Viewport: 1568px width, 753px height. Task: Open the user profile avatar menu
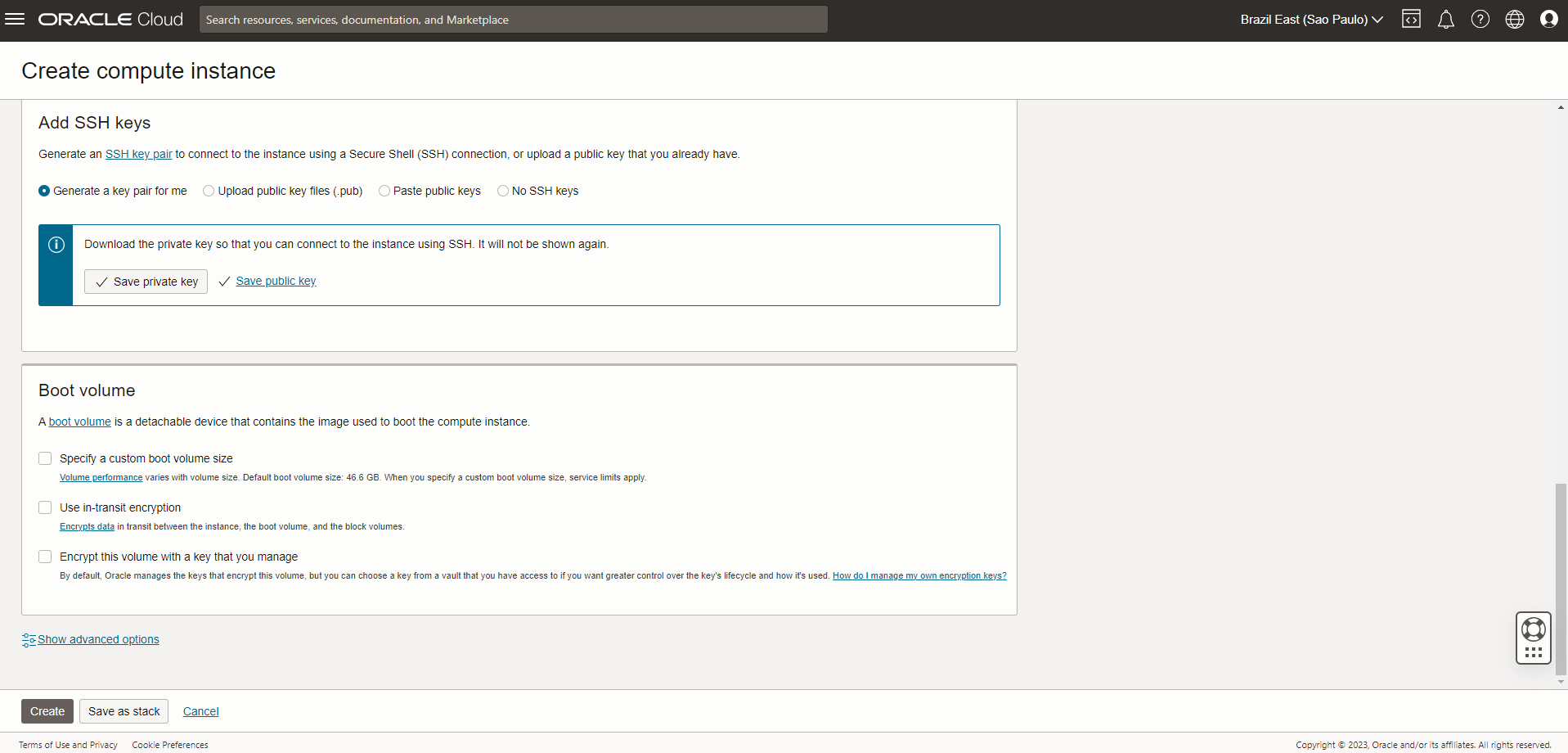pyautogui.click(x=1549, y=19)
